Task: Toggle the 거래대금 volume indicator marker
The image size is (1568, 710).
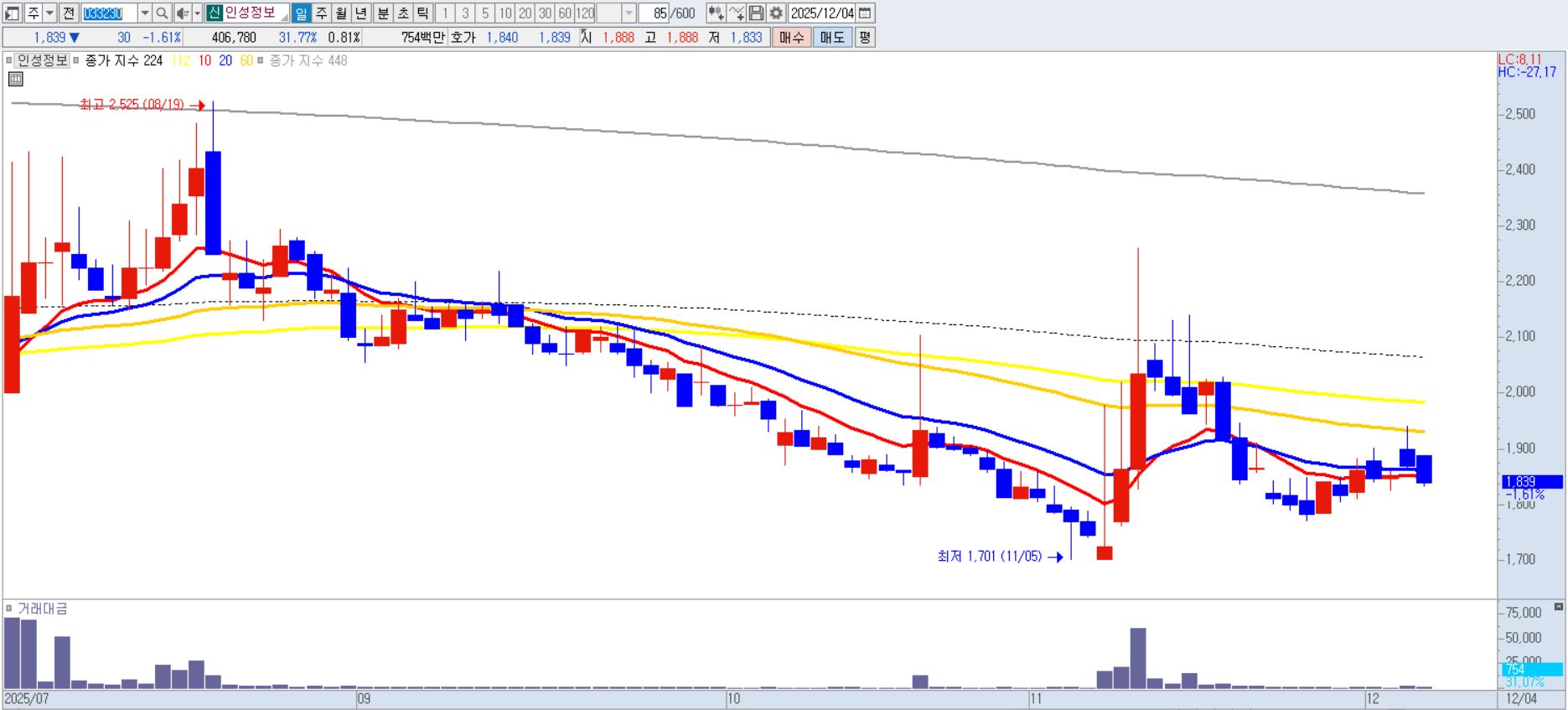Action: pyautogui.click(x=9, y=609)
